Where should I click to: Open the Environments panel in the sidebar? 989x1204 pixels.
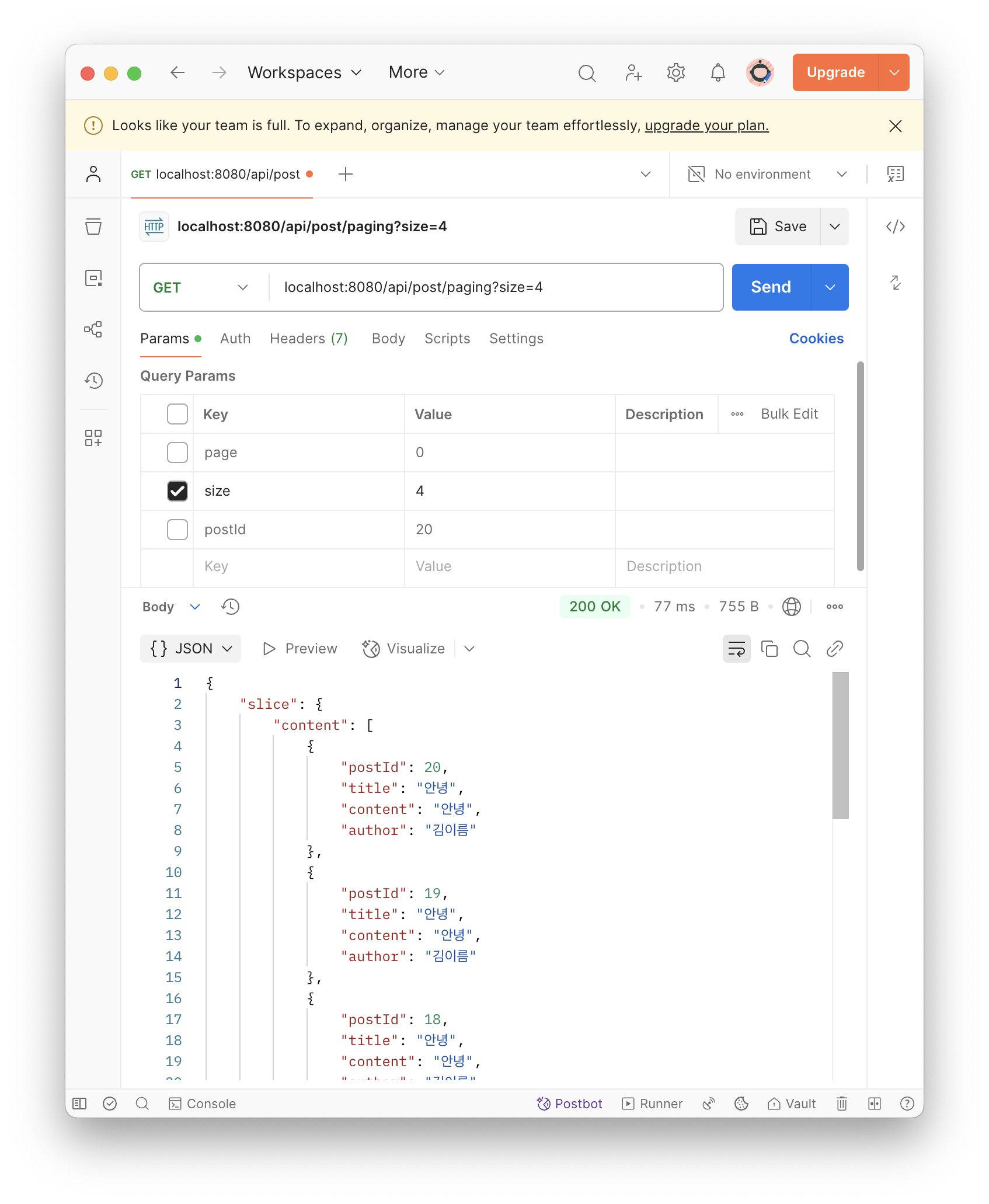[93, 278]
